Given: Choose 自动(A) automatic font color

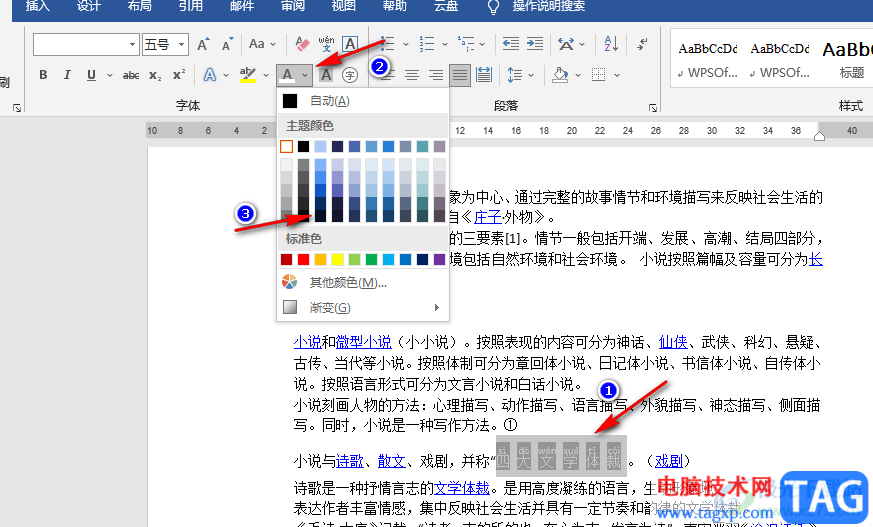Looking at the screenshot, I should (363, 101).
